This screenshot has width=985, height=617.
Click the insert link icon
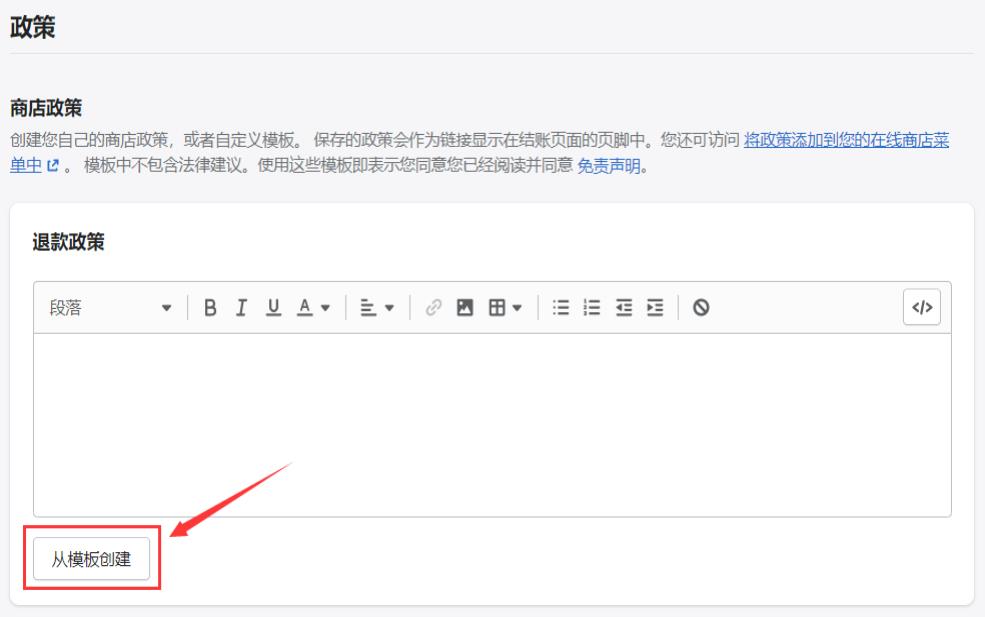pos(433,308)
